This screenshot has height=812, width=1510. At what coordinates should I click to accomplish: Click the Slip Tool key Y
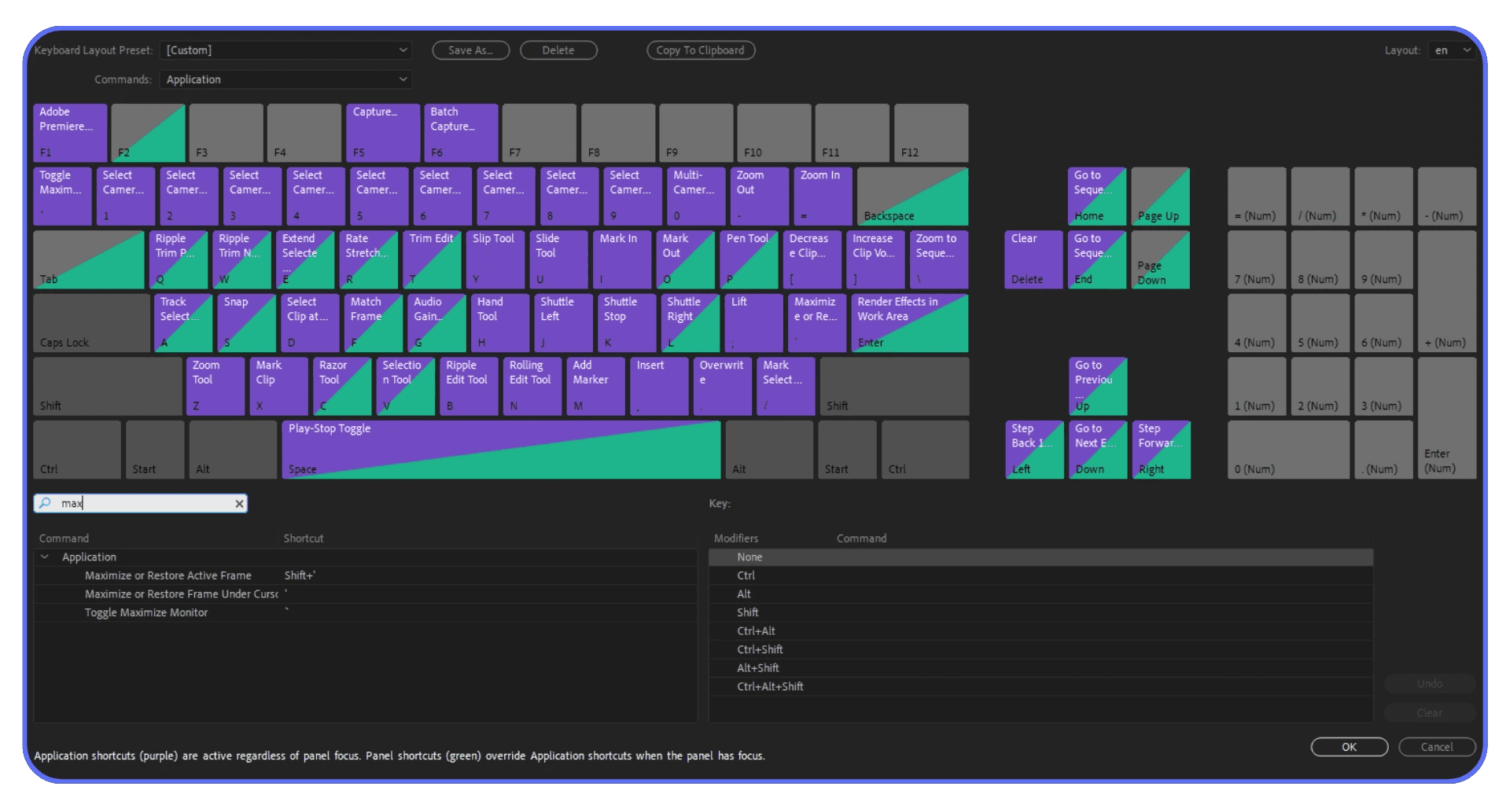click(x=494, y=259)
